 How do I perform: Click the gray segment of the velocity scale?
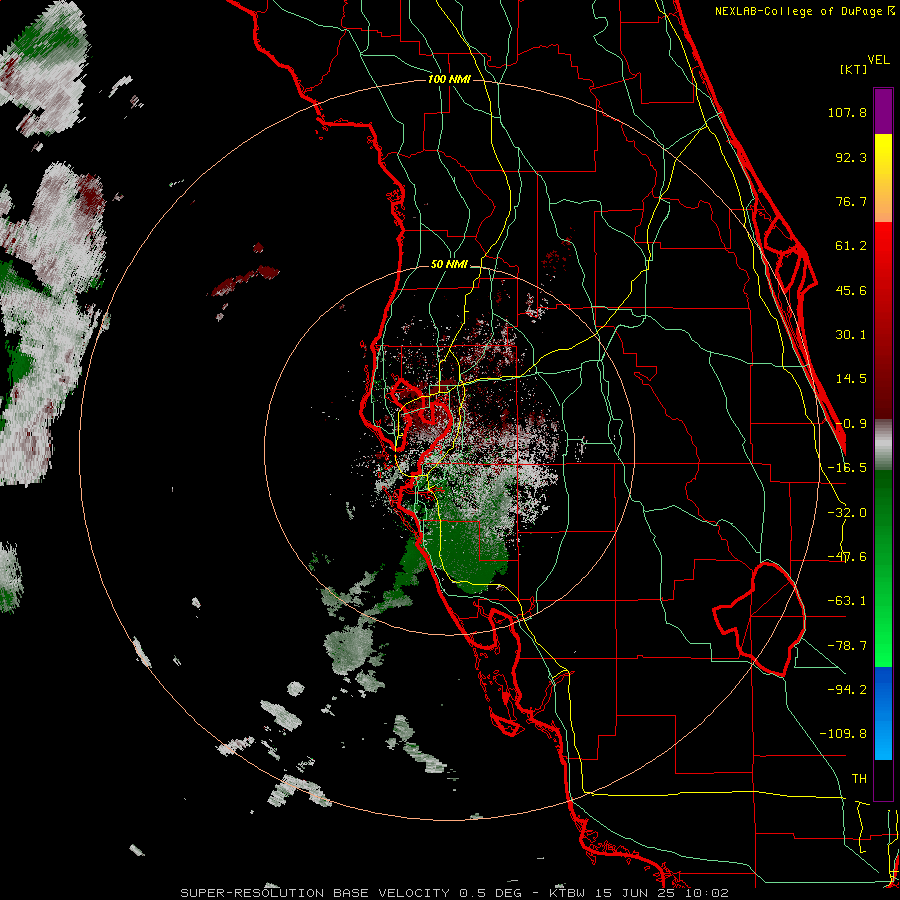click(883, 444)
